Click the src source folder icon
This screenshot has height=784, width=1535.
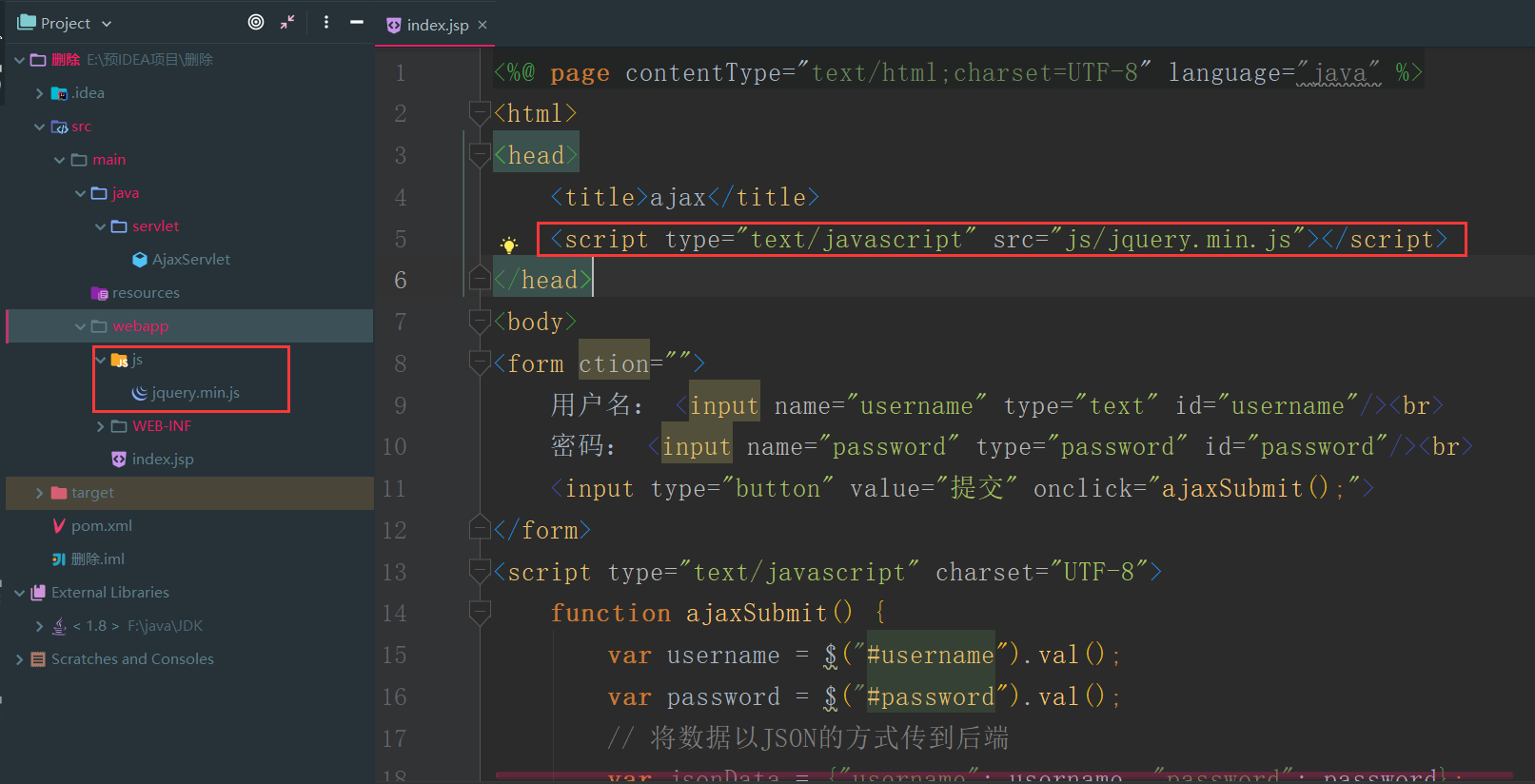[x=59, y=127]
